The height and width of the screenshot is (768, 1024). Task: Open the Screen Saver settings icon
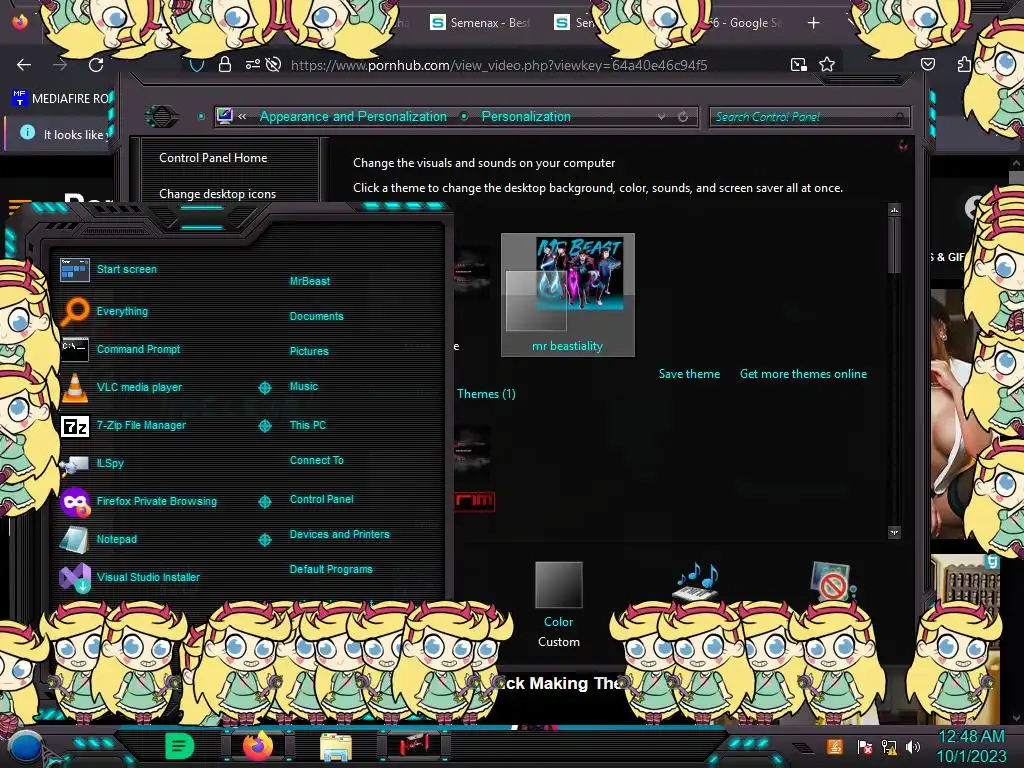(833, 582)
